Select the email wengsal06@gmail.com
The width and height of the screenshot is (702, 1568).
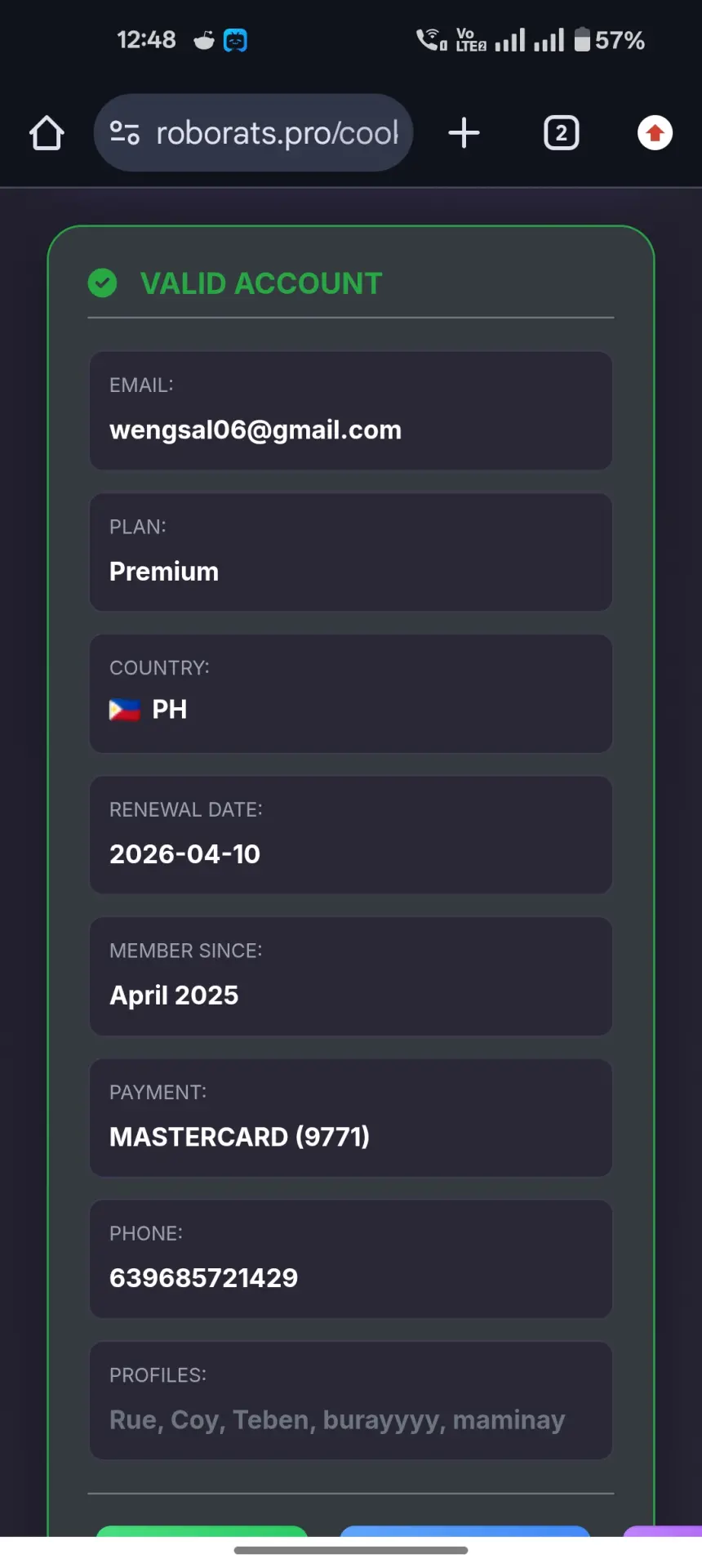[x=255, y=430]
